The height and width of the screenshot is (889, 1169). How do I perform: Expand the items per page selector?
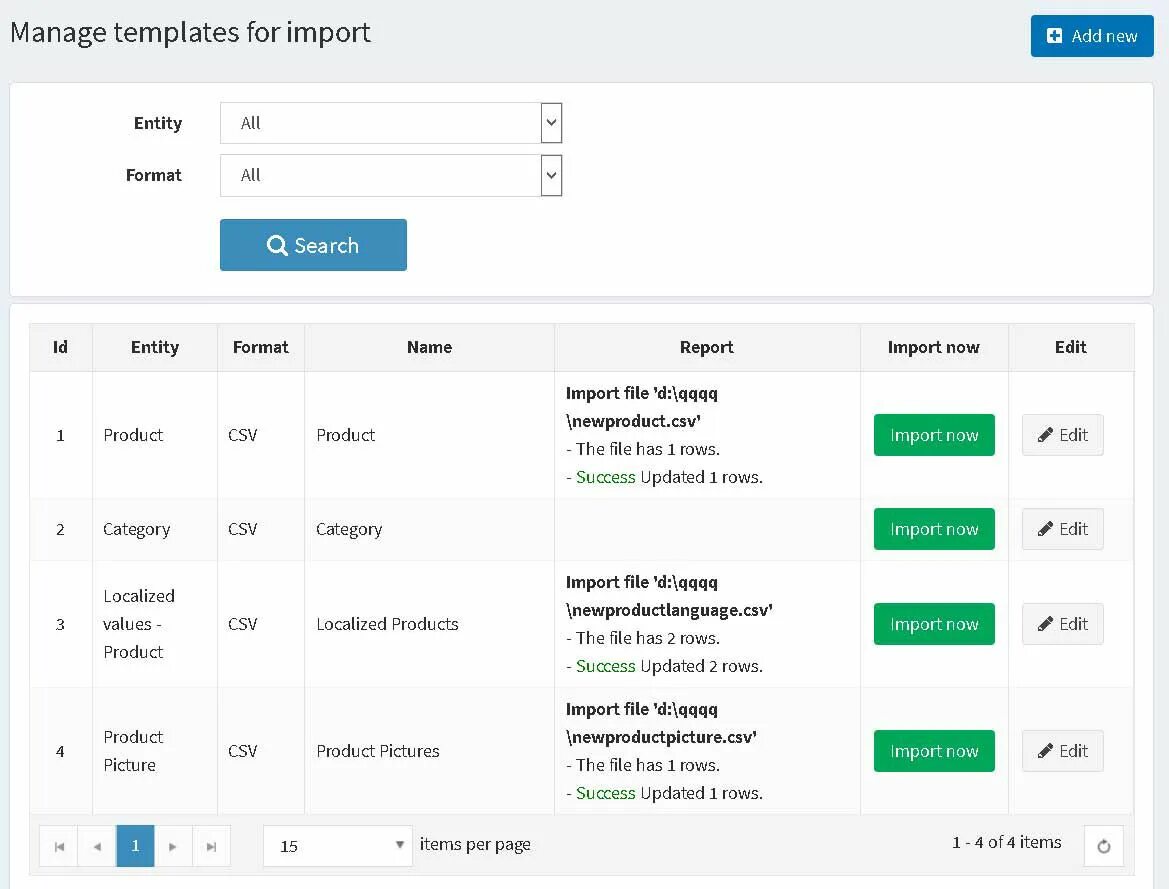tap(338, 846)
